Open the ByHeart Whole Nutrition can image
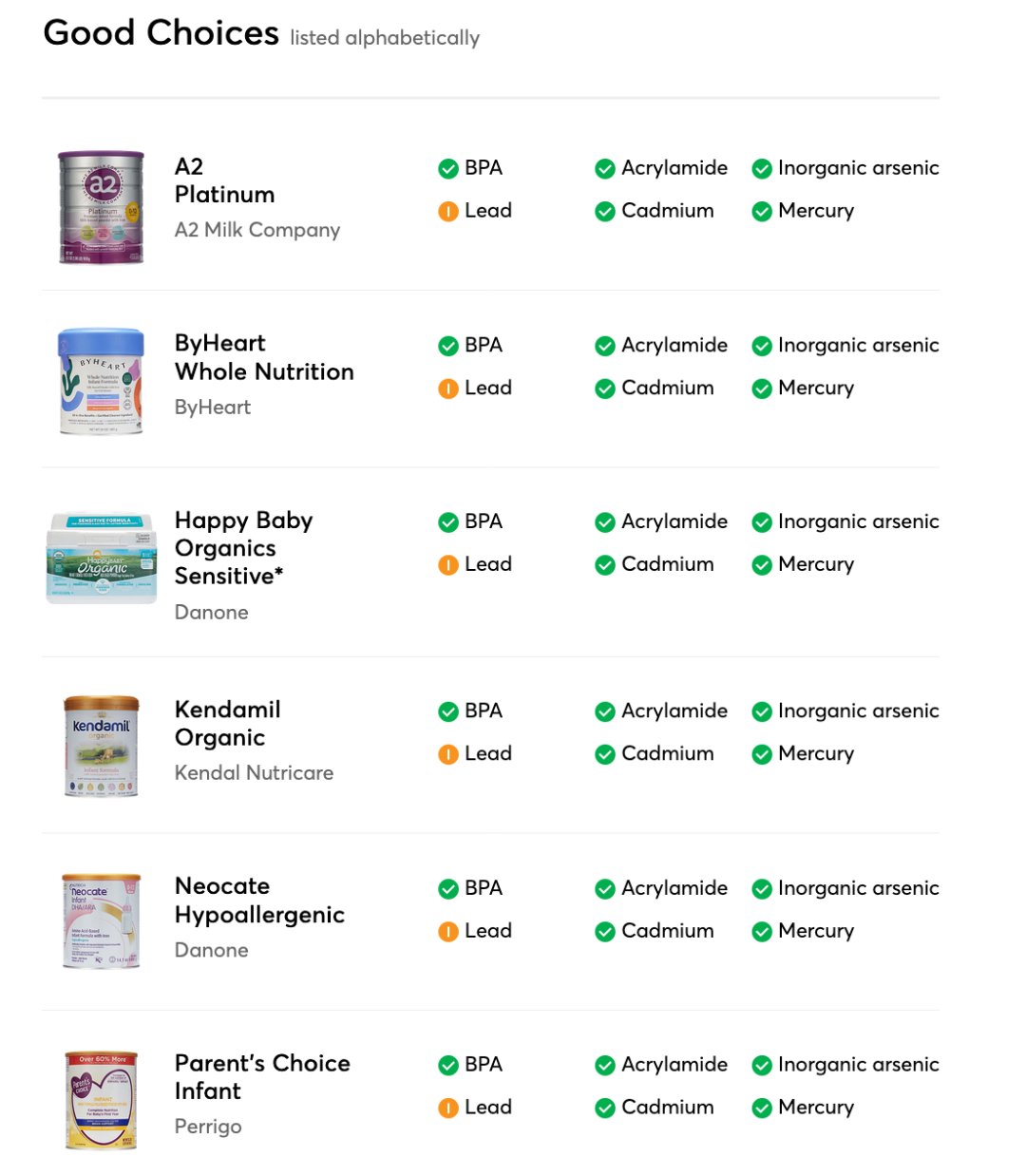1026x1176 pixels. tap(101, 382)
